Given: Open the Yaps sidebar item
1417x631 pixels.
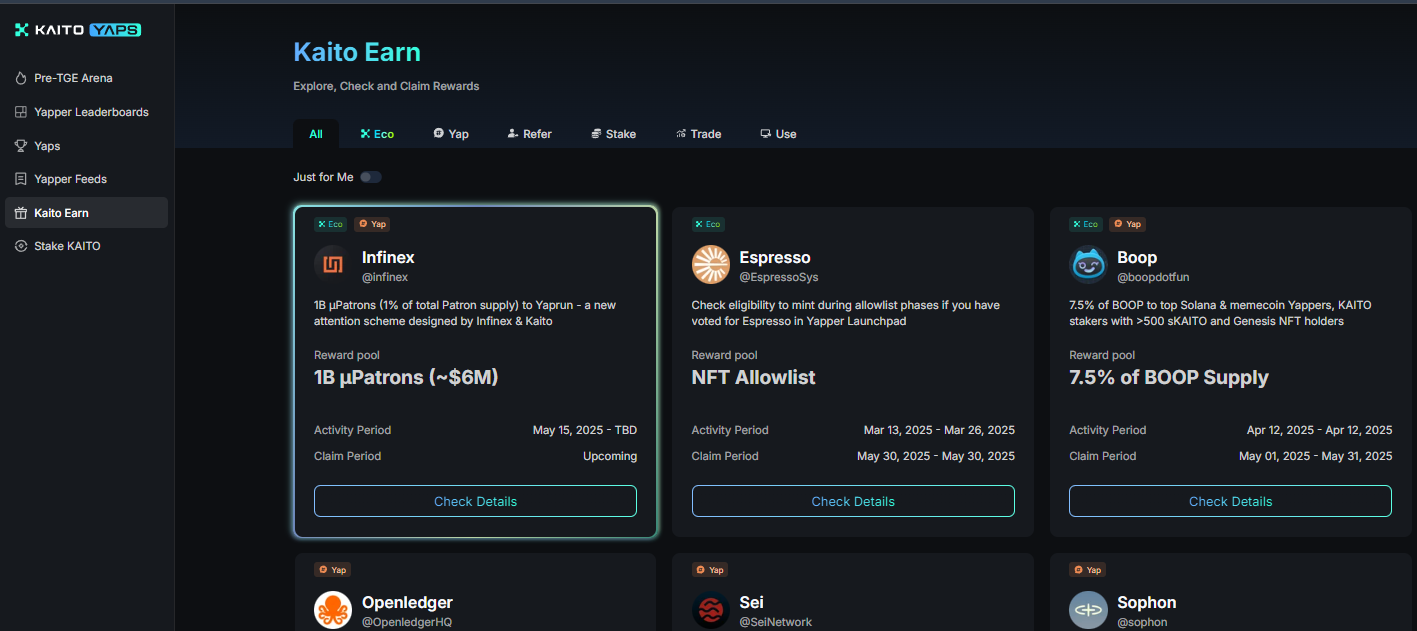Looking at the screenshot, I should [87, 146].
